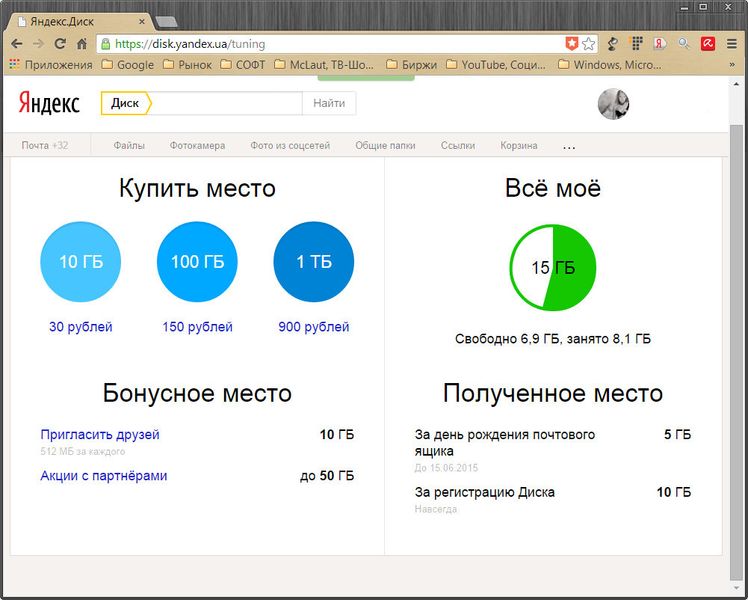The width and height of the screenshot is (748, 600).
Task: Click the до 50 ГБ bonus value
Action: (327, 476)
